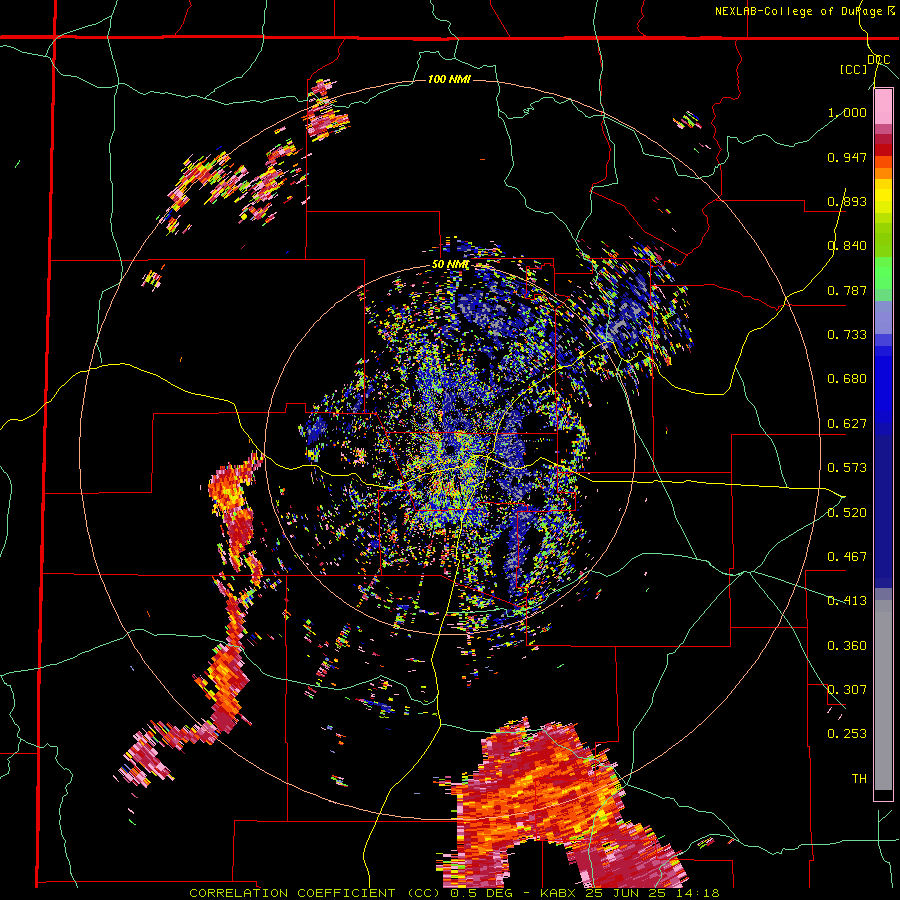Select the 0.787 scale value

point(847,290)
